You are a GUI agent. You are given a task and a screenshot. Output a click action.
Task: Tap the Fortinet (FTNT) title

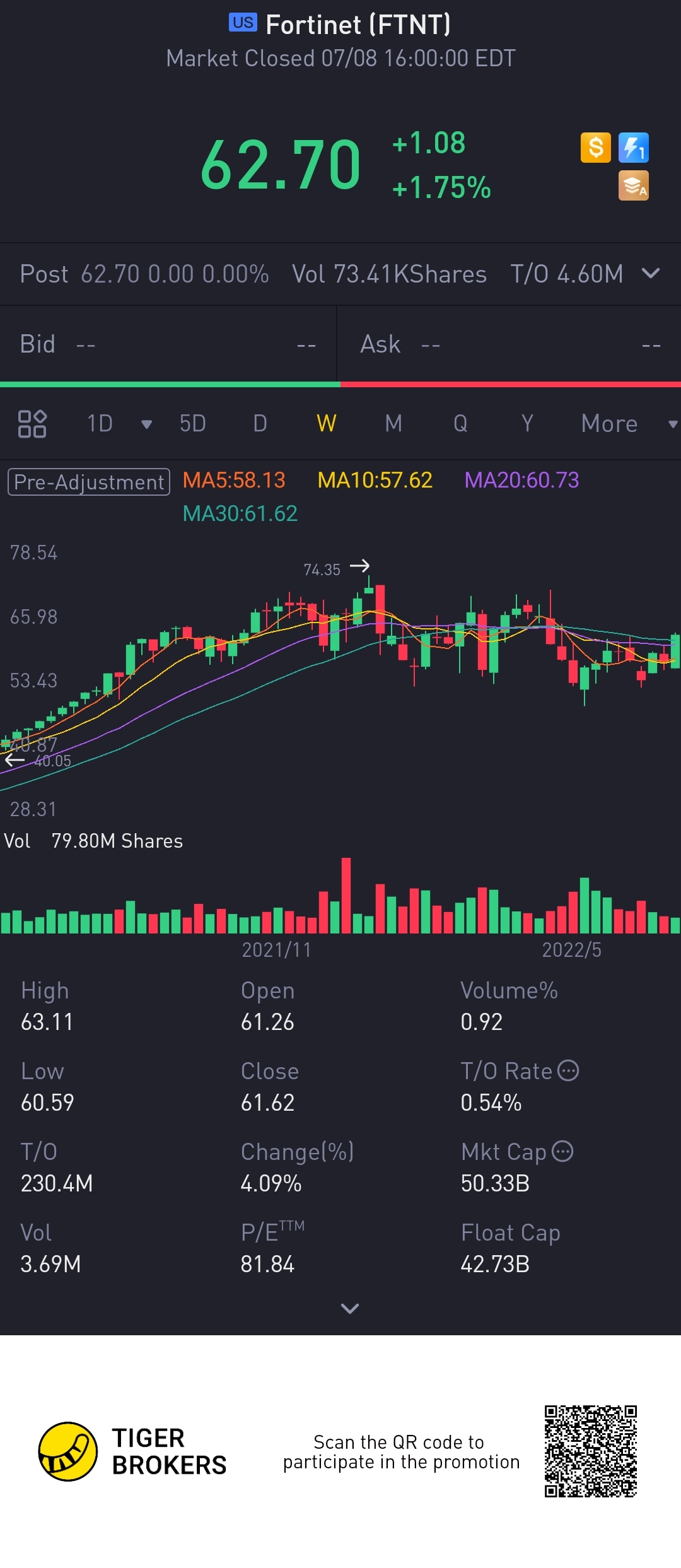tap(358, 25)
